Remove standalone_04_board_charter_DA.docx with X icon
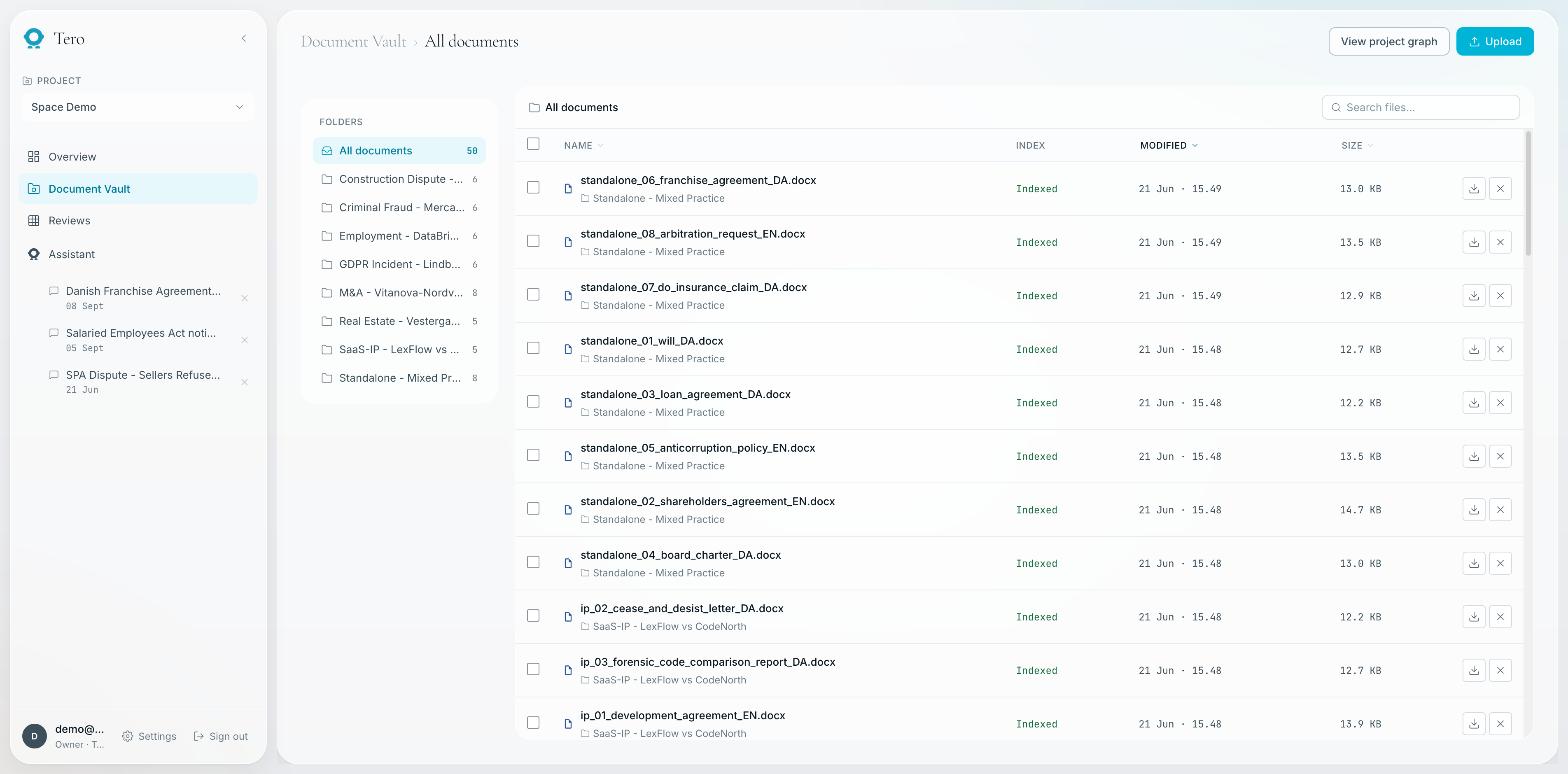The image size is (1568, 774). (x=1500, y=564)
